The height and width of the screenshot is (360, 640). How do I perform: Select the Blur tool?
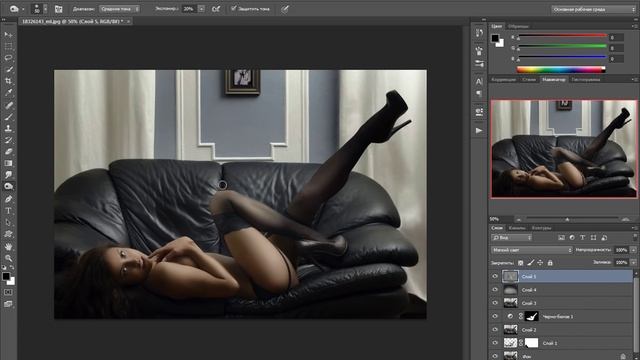point(8,175)
